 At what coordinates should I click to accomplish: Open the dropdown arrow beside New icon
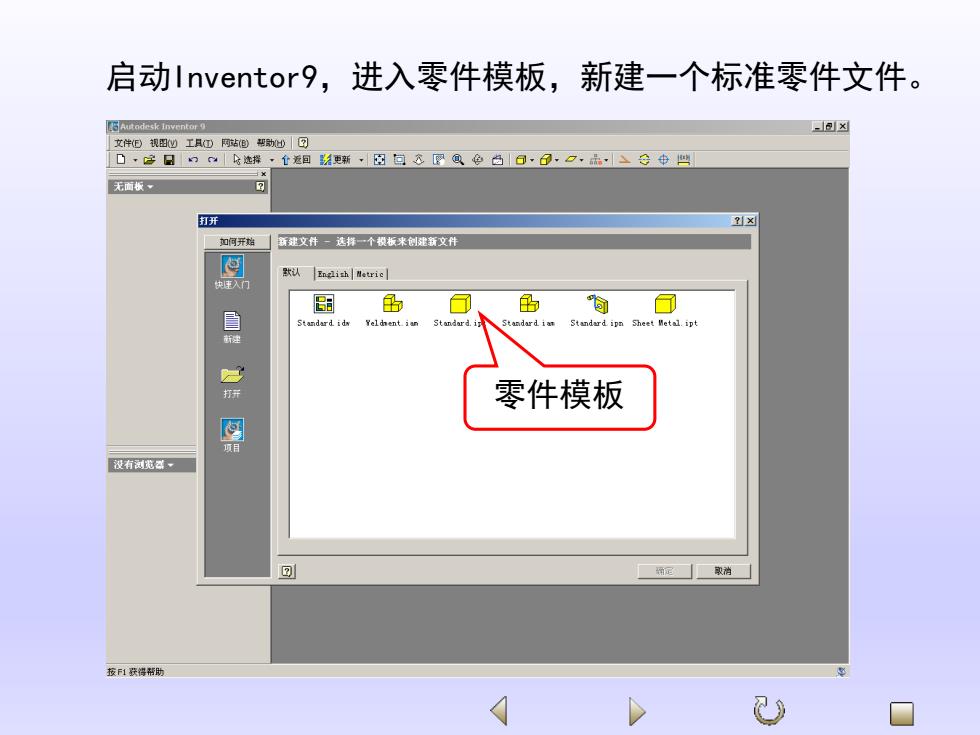135,160
